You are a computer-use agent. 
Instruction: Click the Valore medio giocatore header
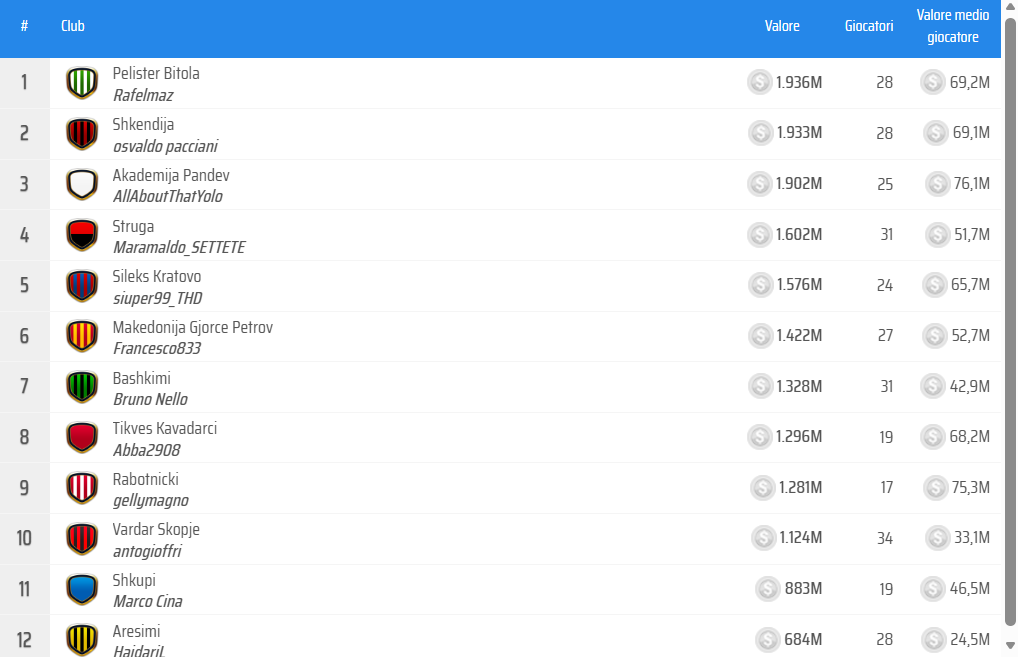953,26
